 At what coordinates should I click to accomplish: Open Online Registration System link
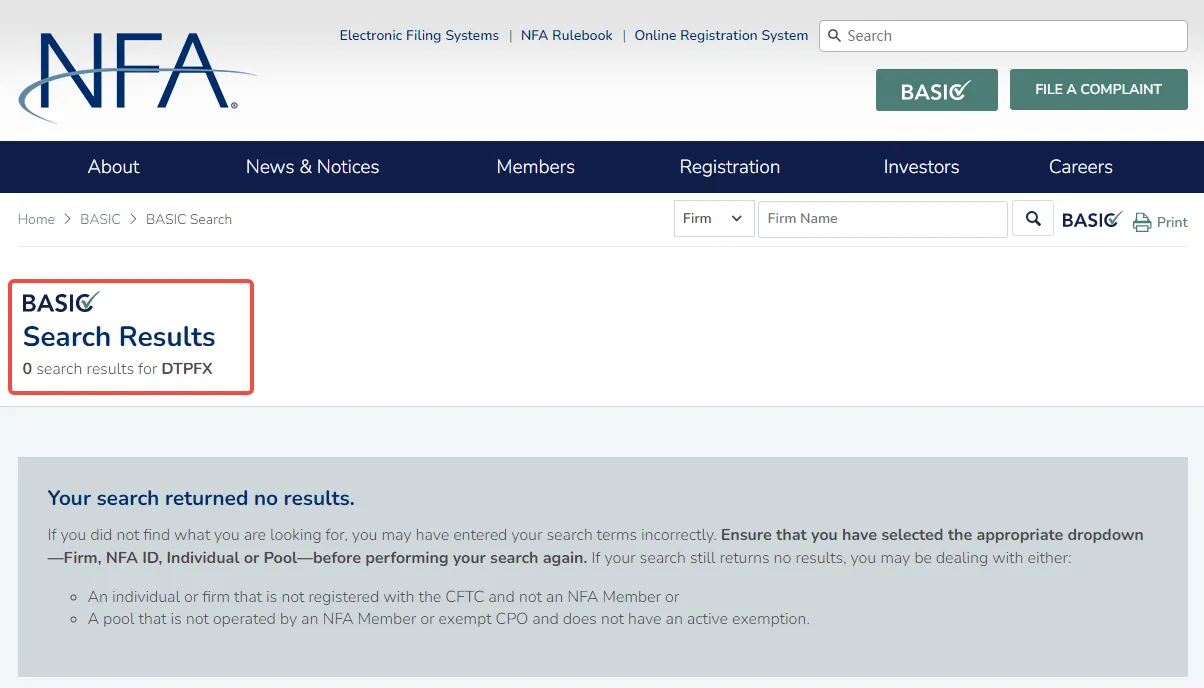point(721,35)
